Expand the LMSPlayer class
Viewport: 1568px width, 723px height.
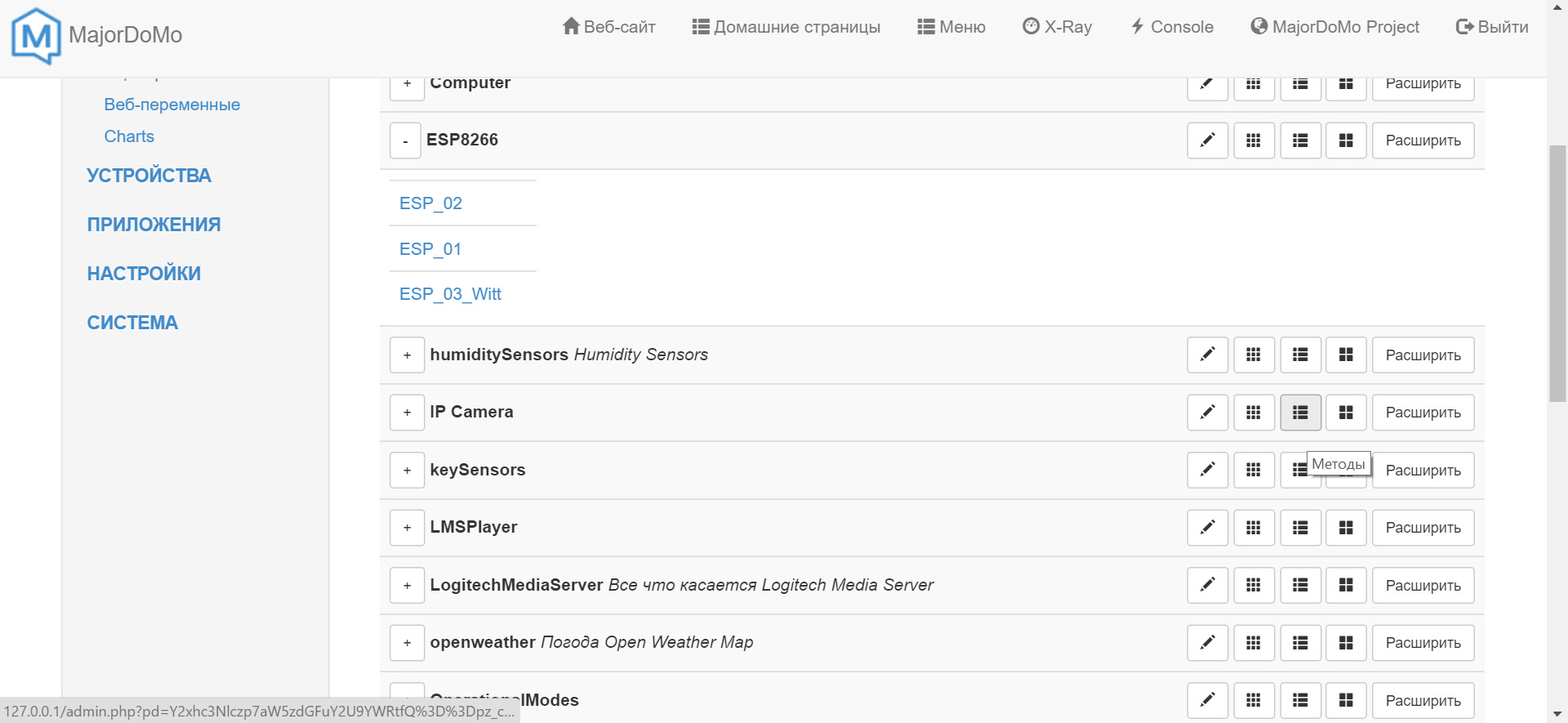click(x=407, y=528)
